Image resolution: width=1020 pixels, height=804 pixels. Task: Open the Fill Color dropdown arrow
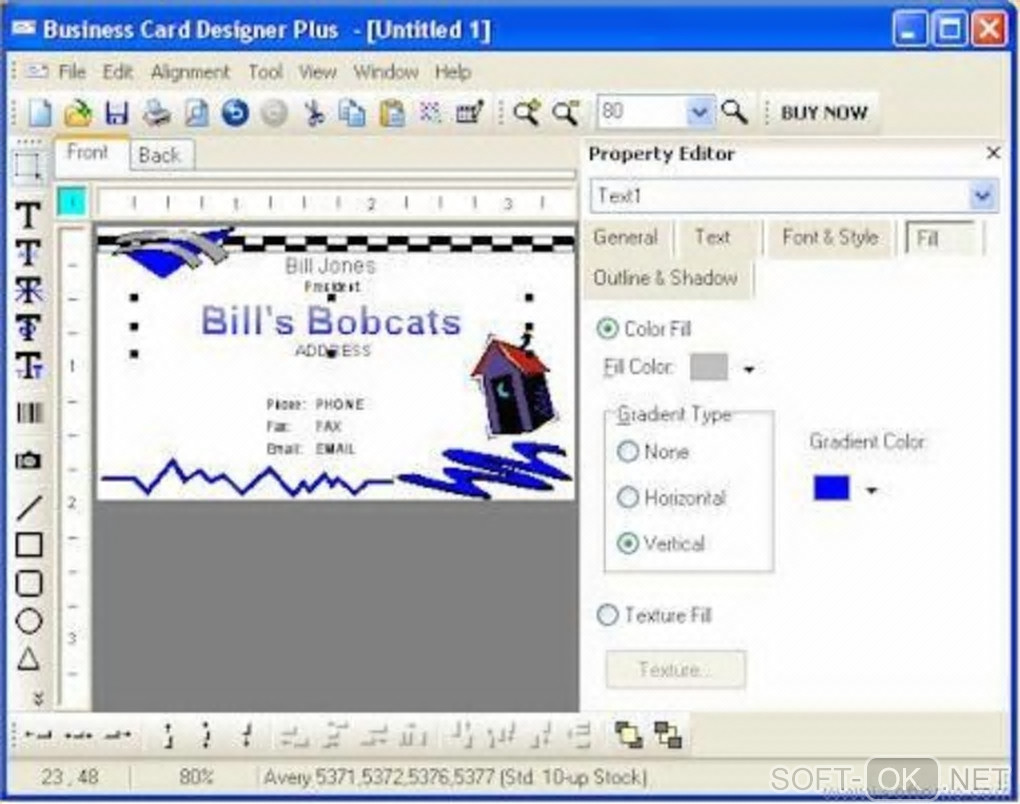[749, 369]
